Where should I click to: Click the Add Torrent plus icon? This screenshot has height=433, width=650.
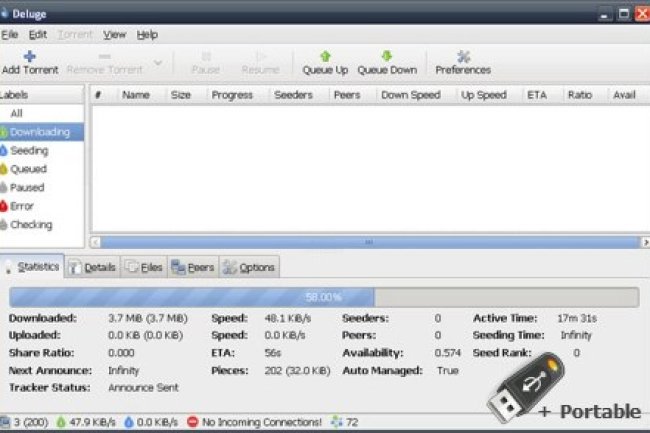point(29,56)
